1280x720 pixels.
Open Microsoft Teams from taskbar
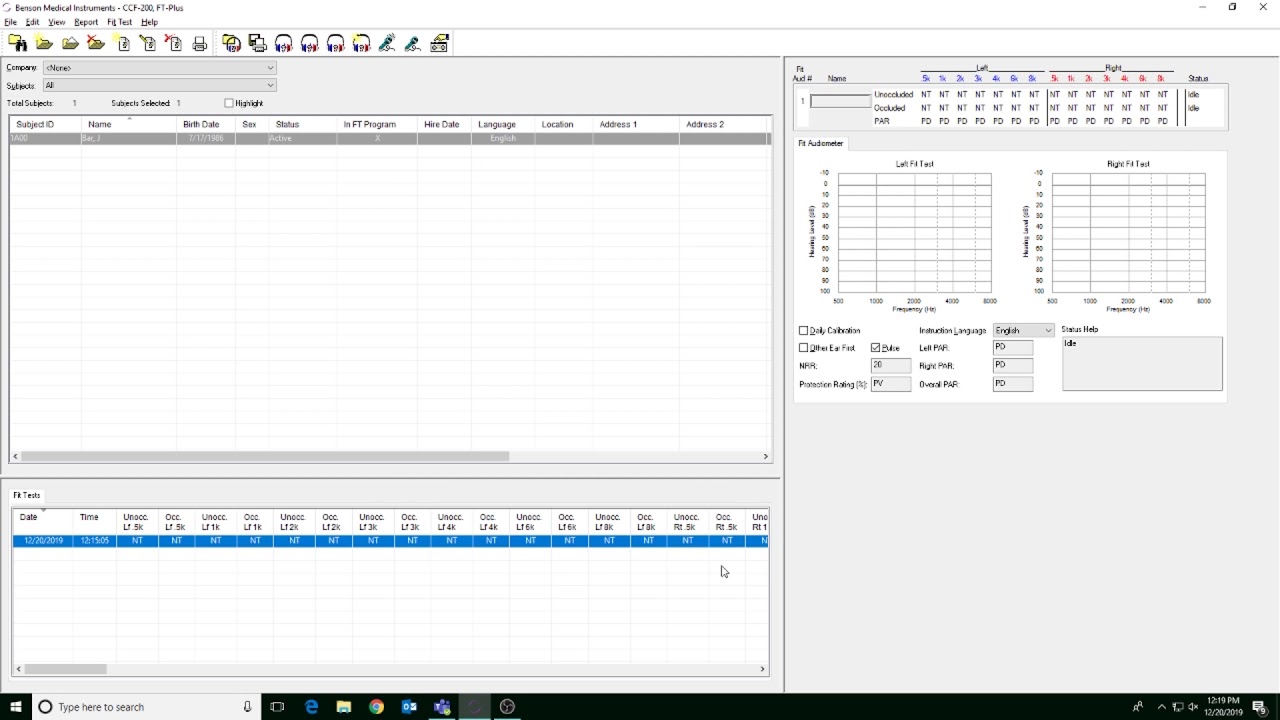442,707
